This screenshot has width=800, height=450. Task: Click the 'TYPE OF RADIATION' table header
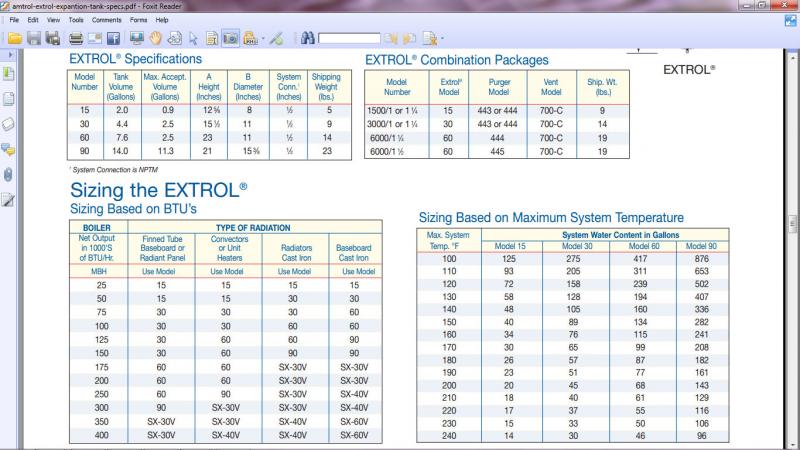[253, 228]
